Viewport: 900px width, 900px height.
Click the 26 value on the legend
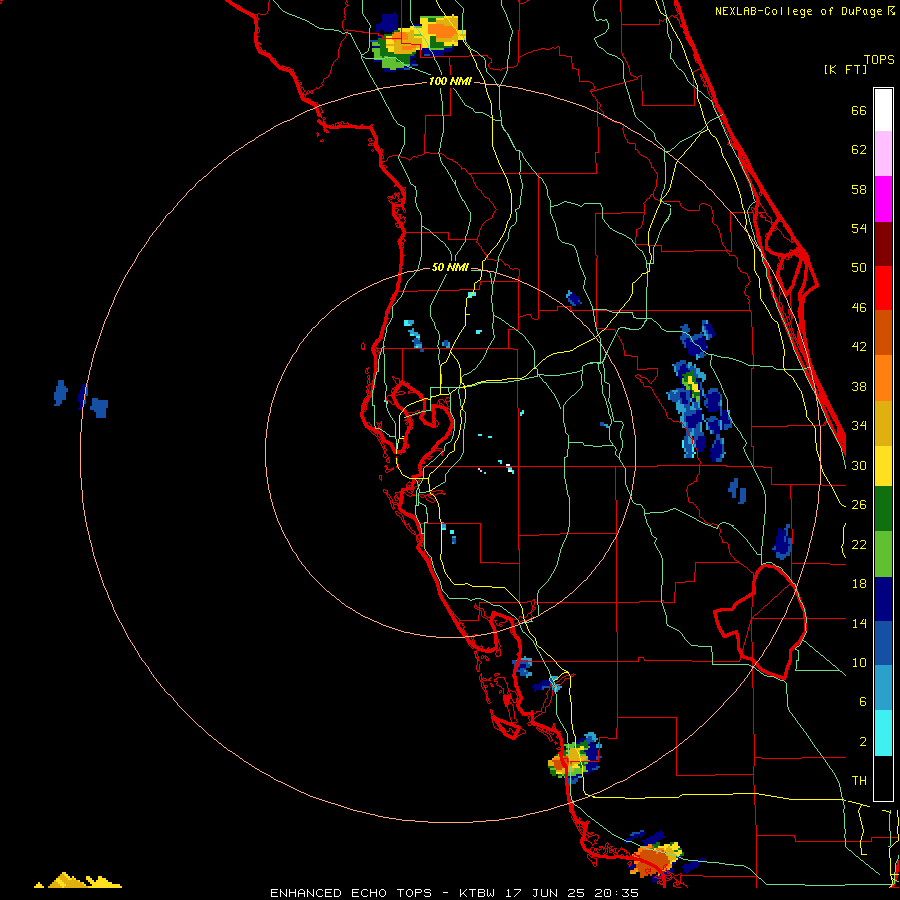coord(859,505)
